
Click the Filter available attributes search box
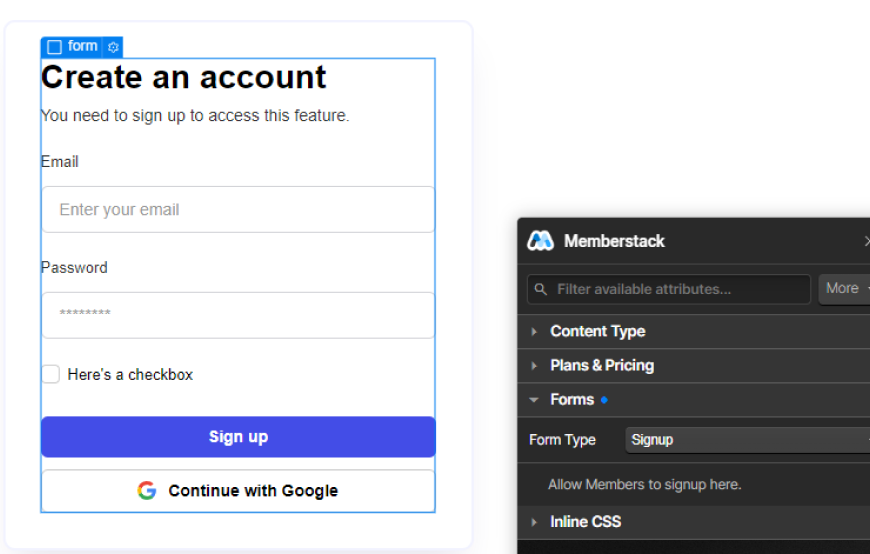pyautogui.click(x=669, y=289)
